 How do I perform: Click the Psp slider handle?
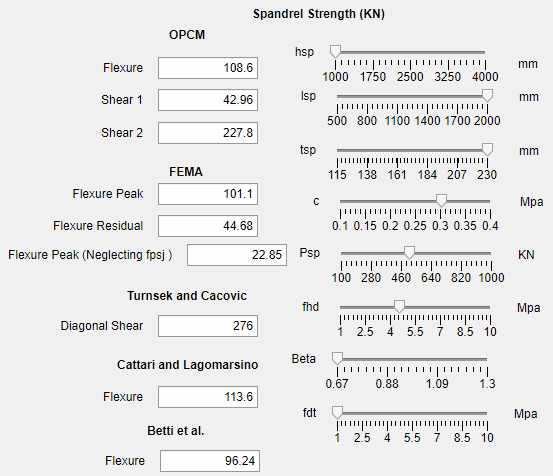(x=409, y=253)
